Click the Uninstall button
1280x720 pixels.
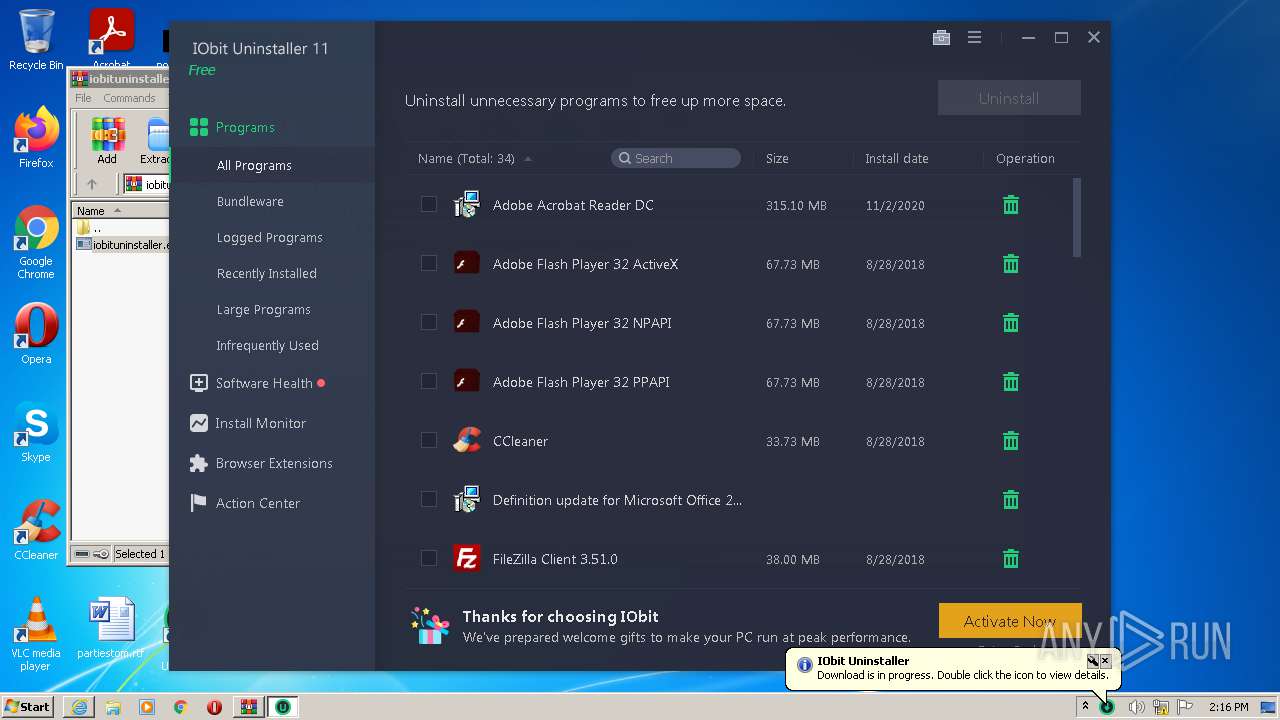[x=1009, y=98]
